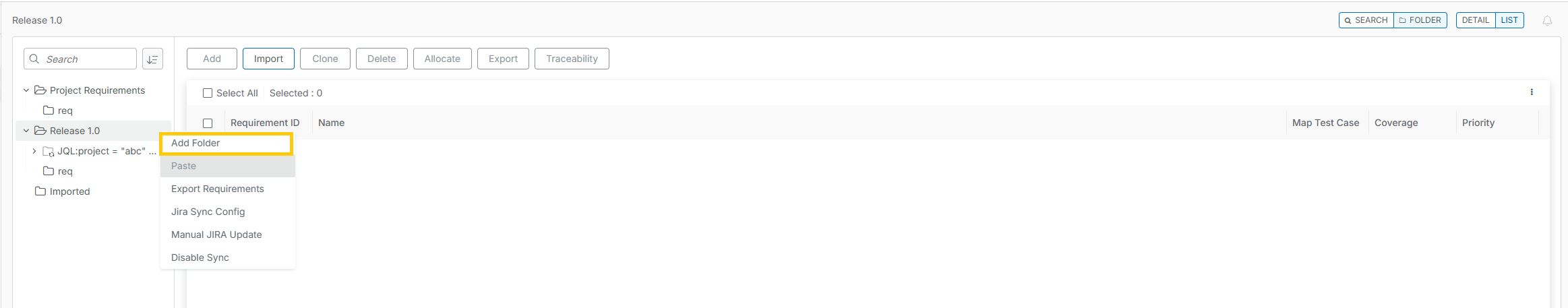The width and height of the screenshot is (1568, 308).
Task: Click the sort order icon beside search
Action: point(152,59)
